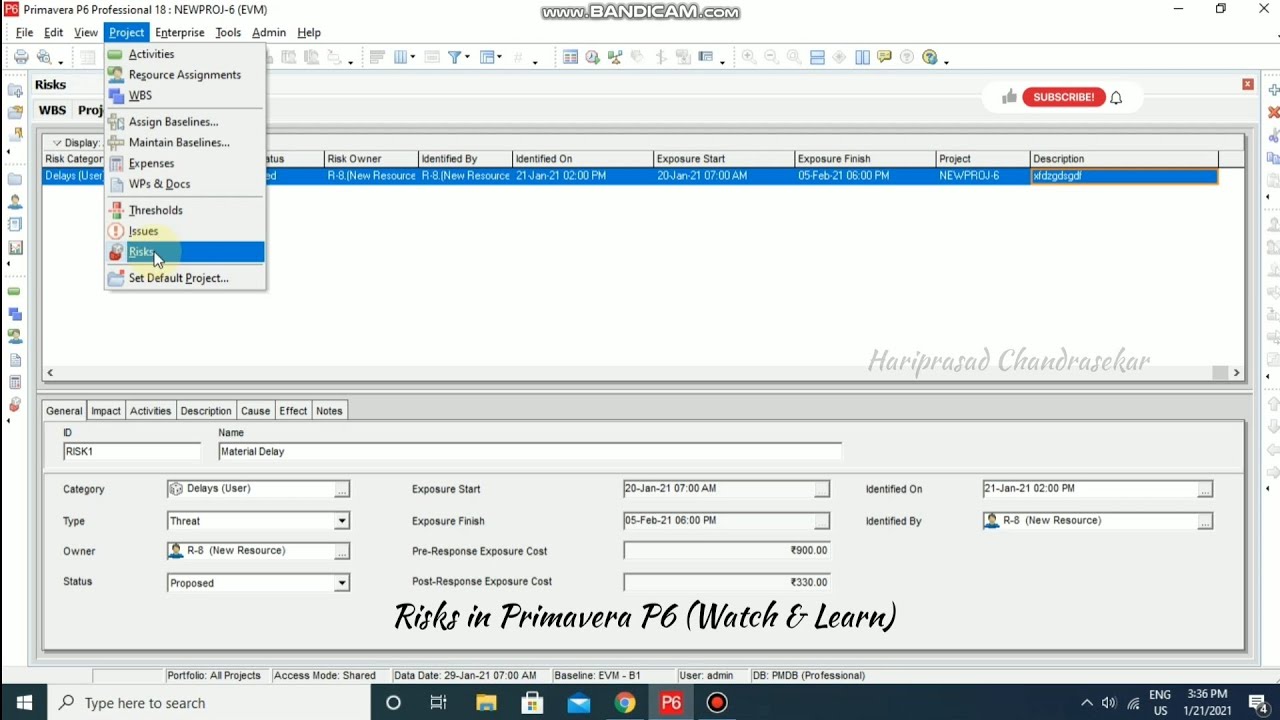Open the Mail app from the taskbar
This screenshot has height=720, width=1280.
click(x=578, y=703)
